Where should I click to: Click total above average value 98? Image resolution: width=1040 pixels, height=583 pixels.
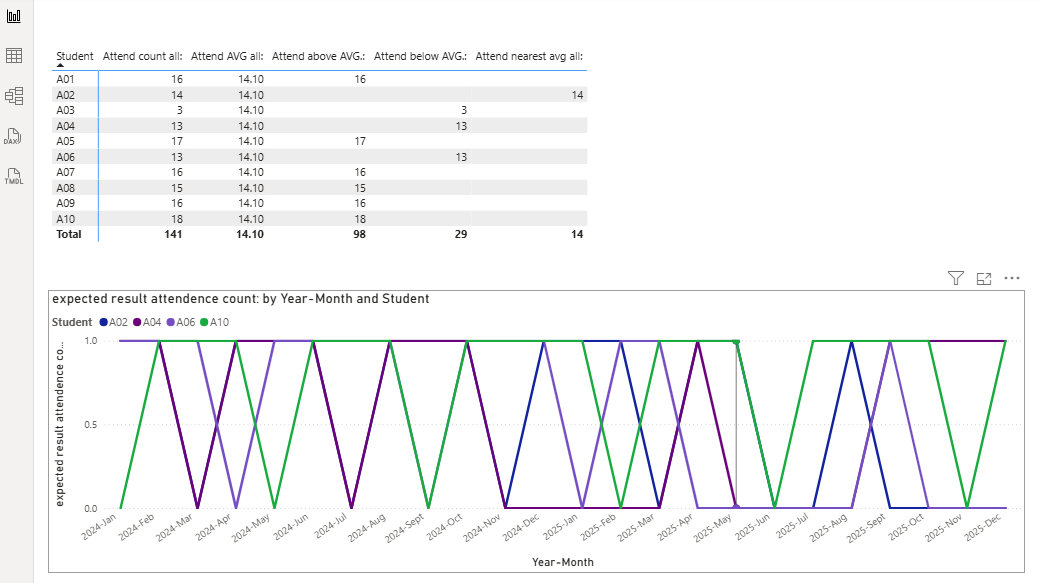point(359,234)
